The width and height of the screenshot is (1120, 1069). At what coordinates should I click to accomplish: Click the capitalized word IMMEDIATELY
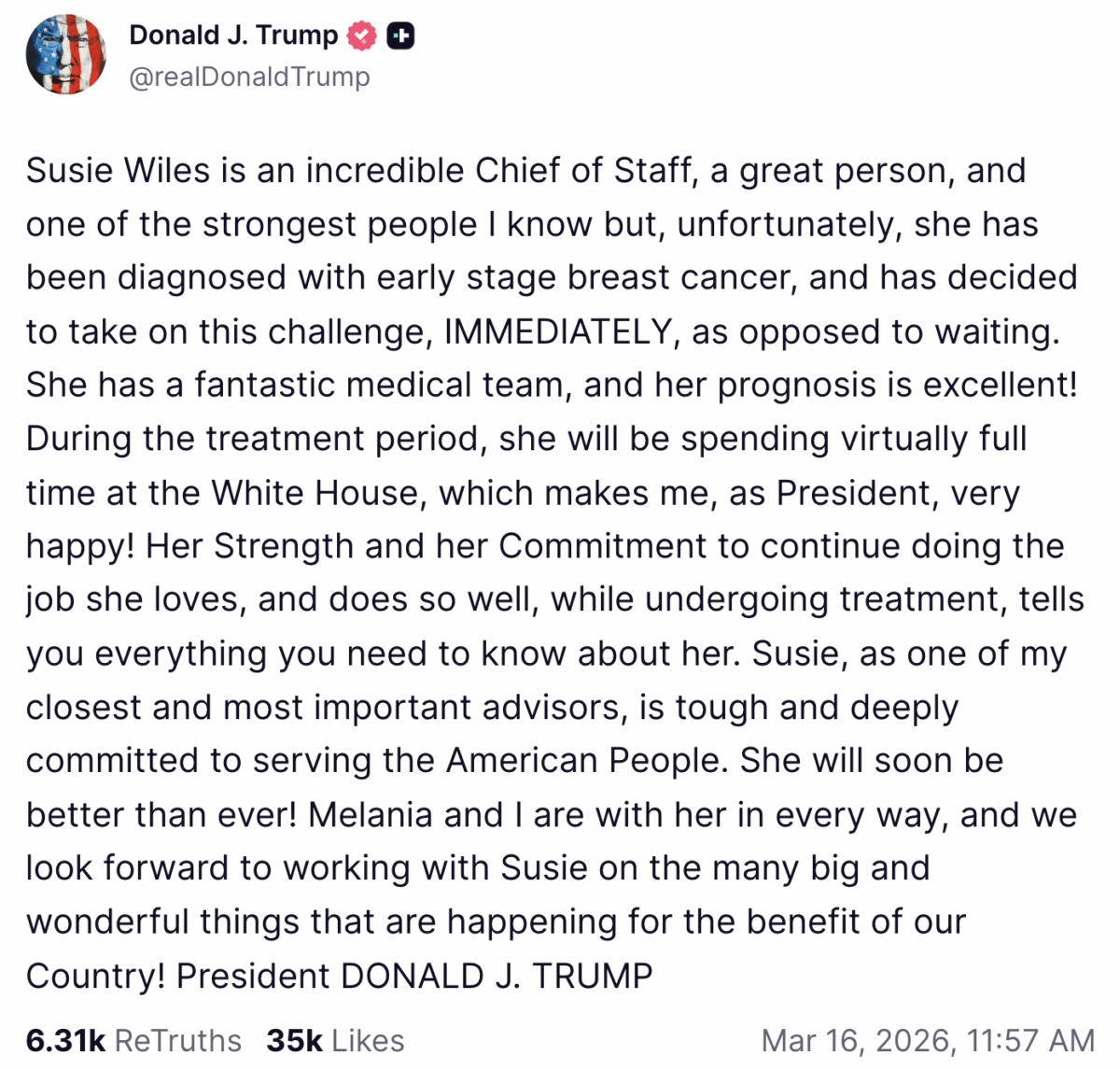pos(558,332)
